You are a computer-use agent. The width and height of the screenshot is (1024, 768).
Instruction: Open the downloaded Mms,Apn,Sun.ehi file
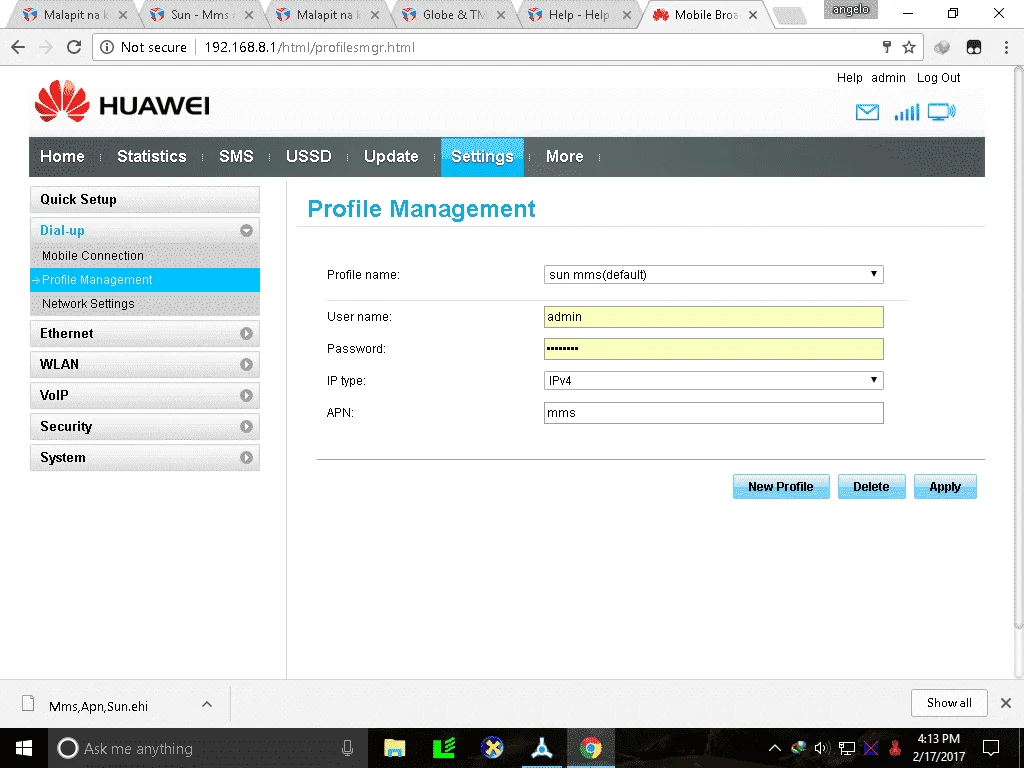click(98, 706)
